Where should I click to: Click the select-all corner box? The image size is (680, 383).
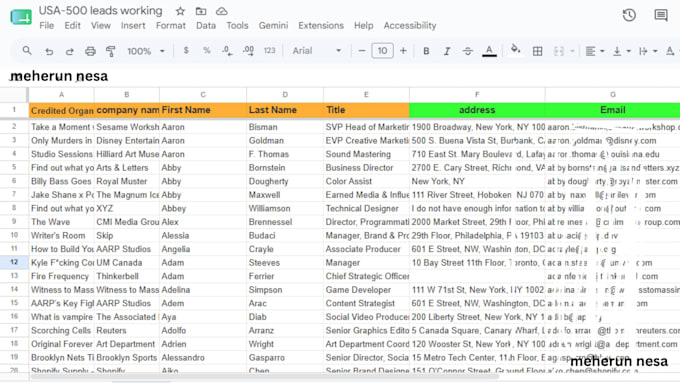(x=14, y=95)
